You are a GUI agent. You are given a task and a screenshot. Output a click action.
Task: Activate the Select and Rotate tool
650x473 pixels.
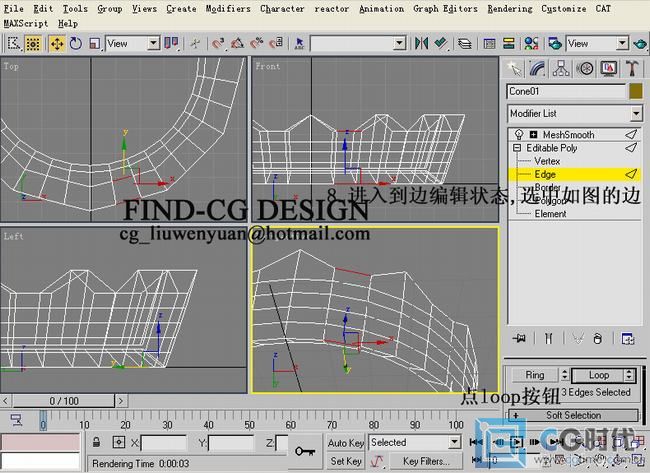click(x=76, y=43)
